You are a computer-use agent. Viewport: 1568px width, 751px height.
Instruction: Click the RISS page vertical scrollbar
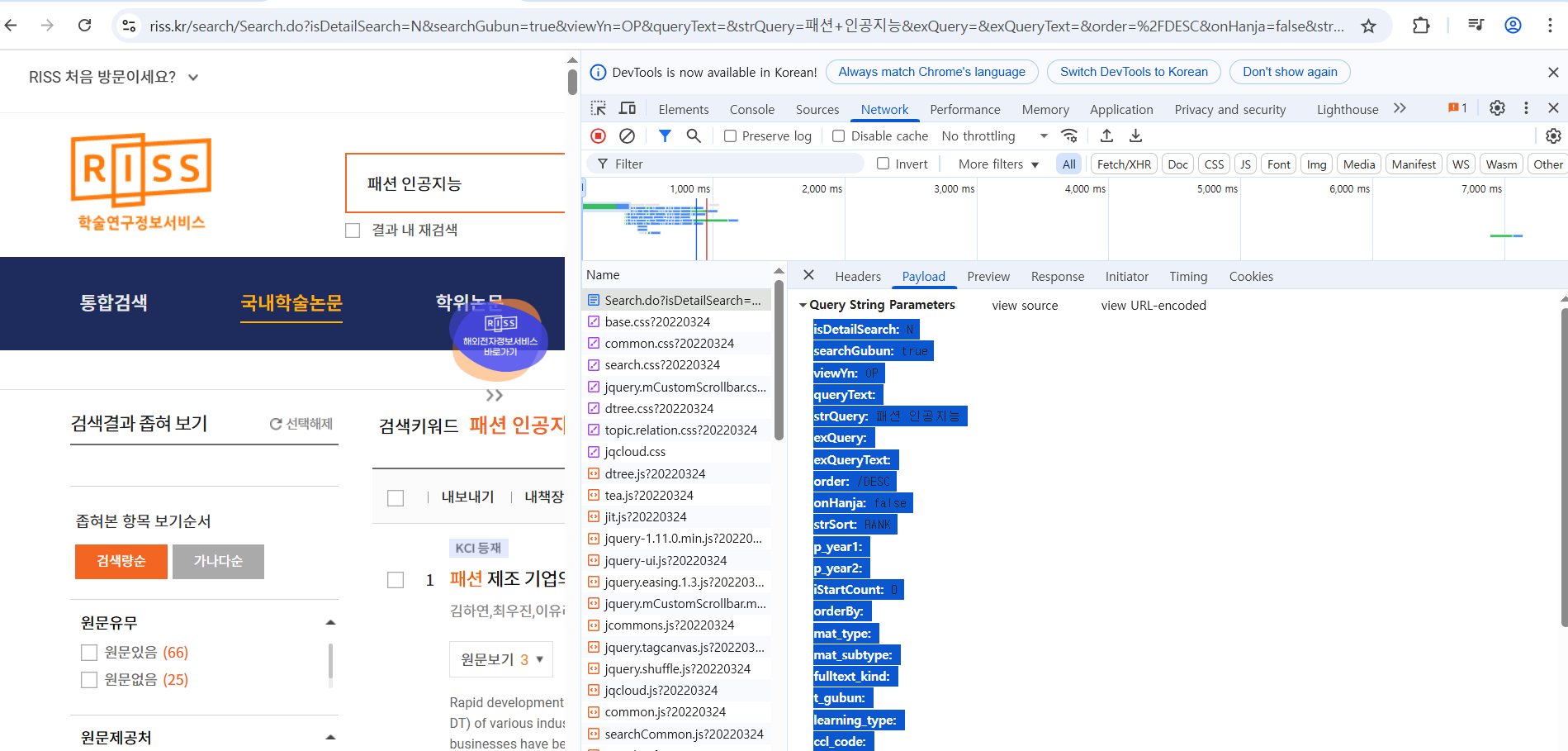572,83
